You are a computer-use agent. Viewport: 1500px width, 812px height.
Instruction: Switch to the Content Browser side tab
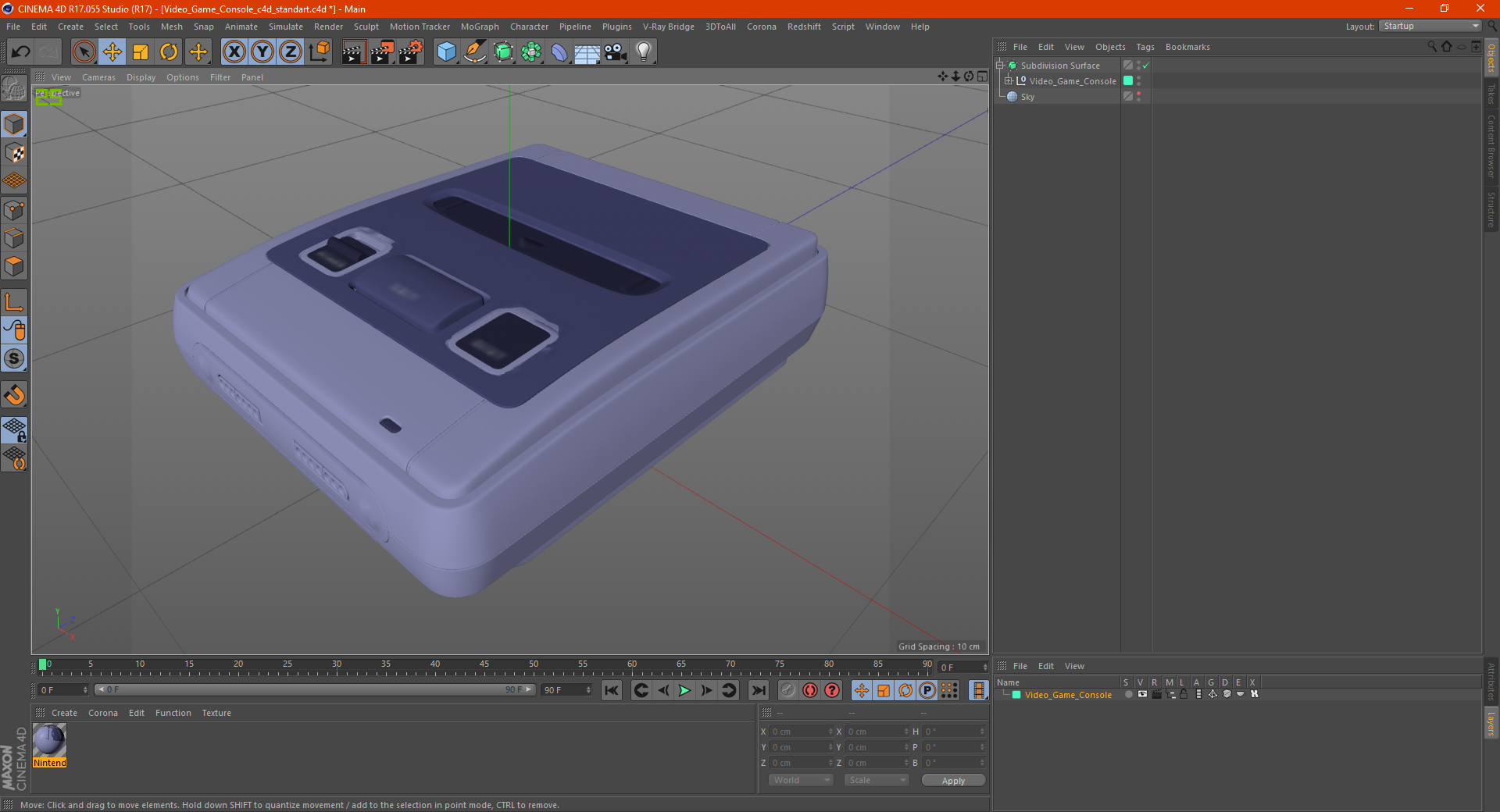(1491, 146)
